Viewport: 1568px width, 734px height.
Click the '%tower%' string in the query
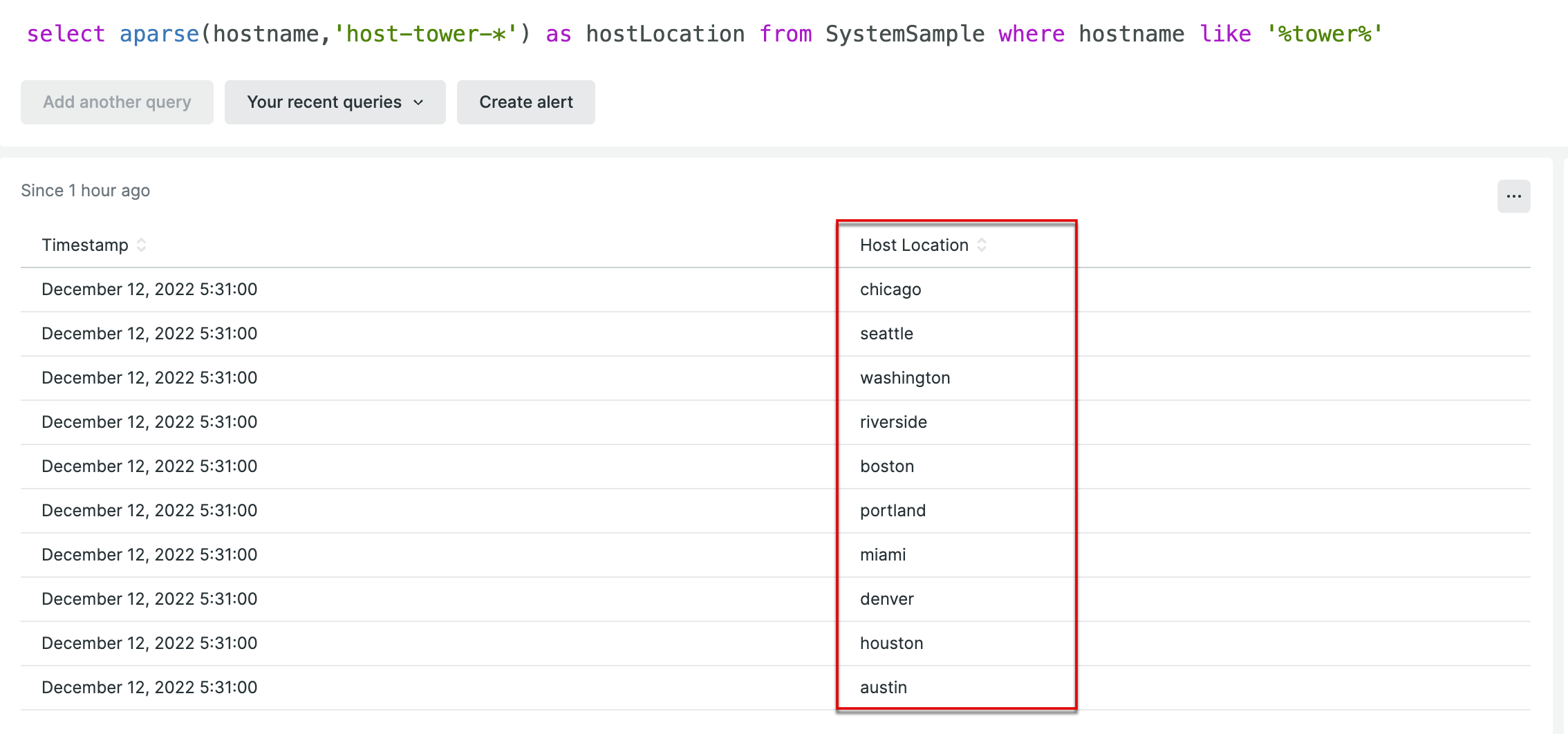(x=1325, y=34)
